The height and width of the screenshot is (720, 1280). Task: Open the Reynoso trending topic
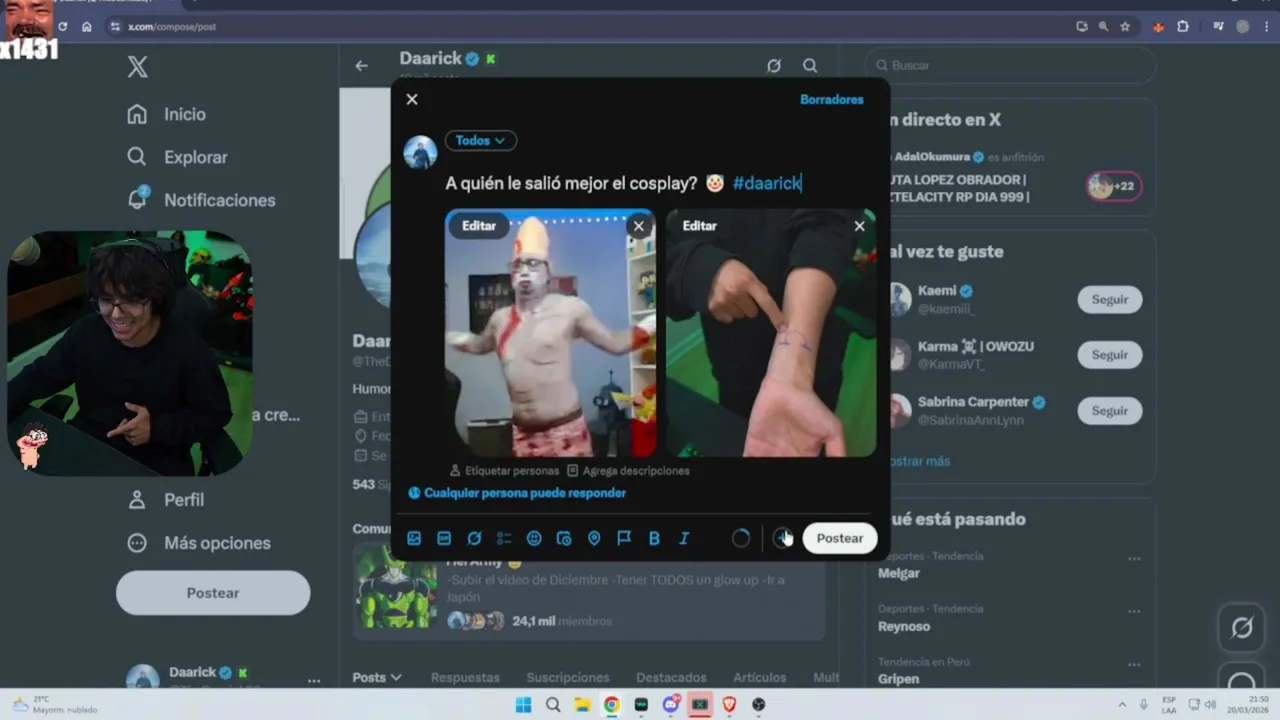pyautogui.click(x=904, y=626)
